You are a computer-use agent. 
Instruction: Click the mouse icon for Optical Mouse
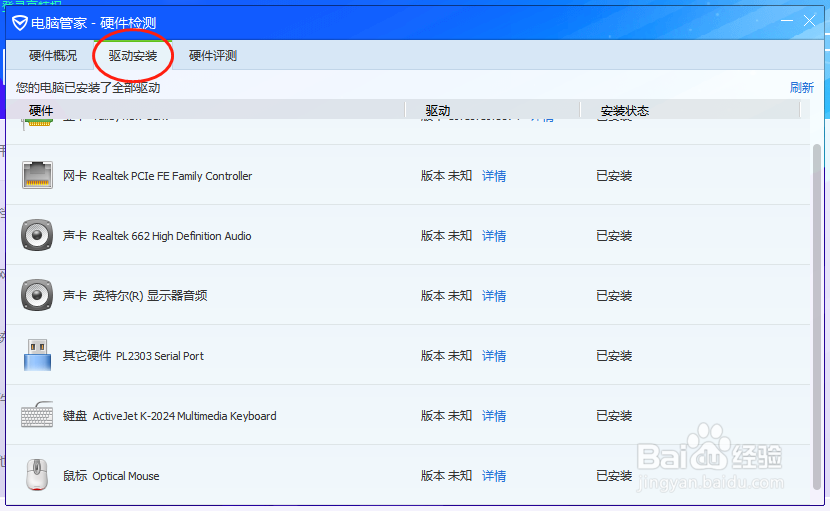37,475
